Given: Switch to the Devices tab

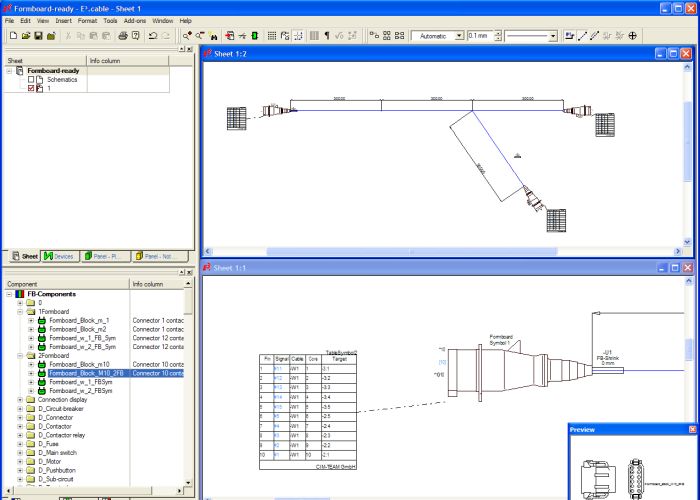Looking at the screenshot, I should coord(61,256).
